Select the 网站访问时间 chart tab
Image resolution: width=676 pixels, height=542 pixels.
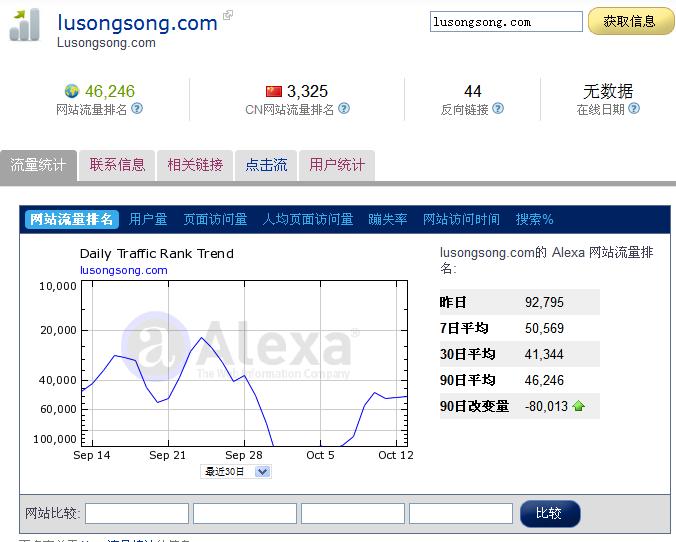pyautogui.click(x=461, y=219)
